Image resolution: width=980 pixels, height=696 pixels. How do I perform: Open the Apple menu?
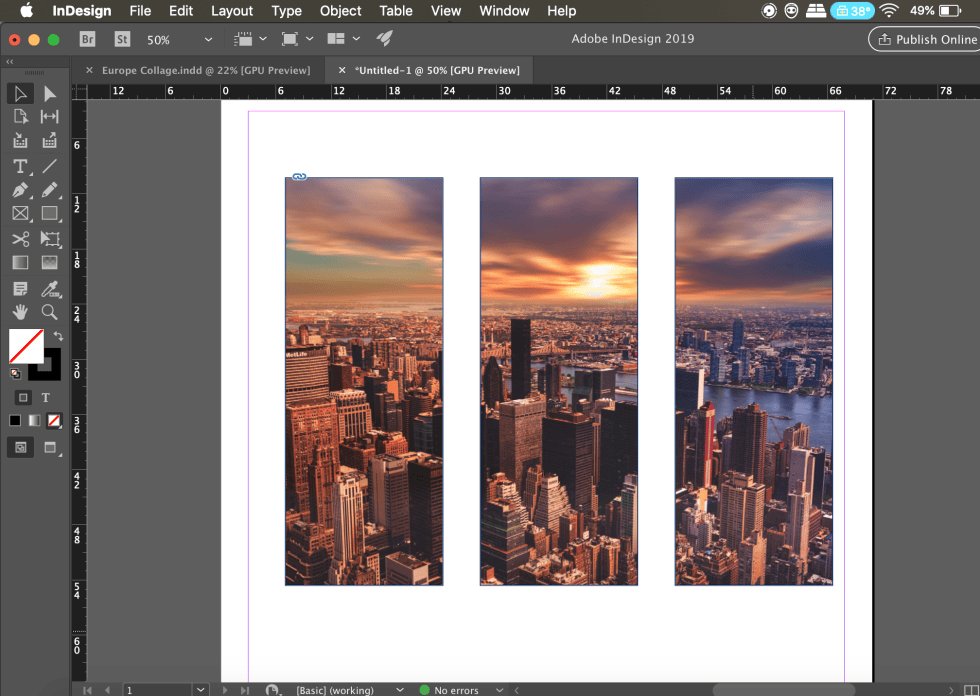(x=26, y=11)
